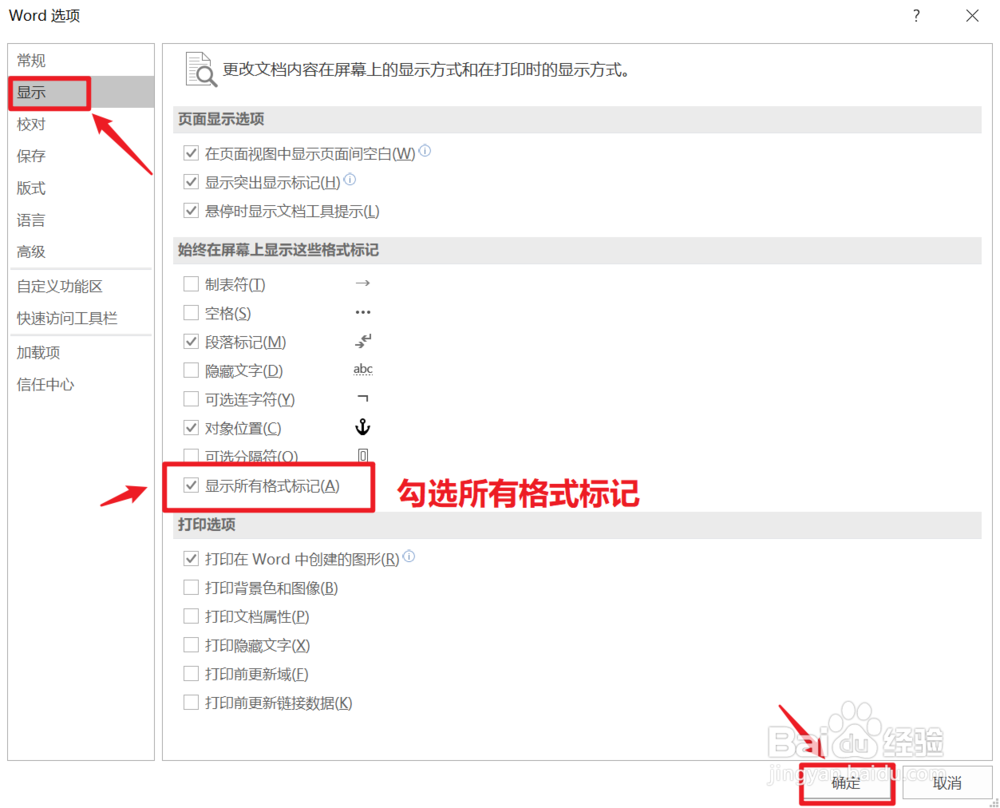The width and height of the screenshot is (1000, 808).
Task: Click the space dots symbol icon
Action: 363,312
